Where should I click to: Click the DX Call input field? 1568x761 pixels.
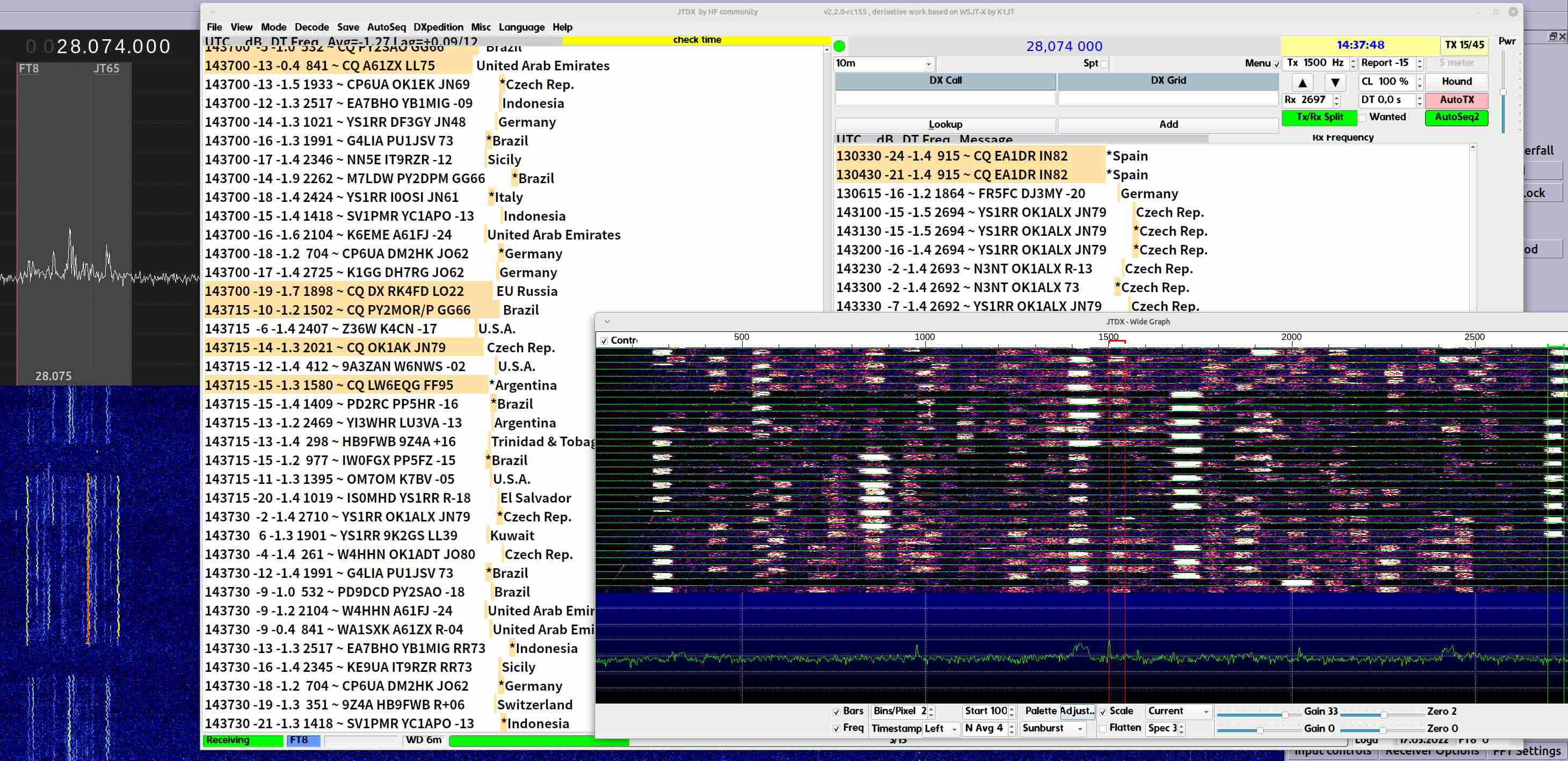945,99
